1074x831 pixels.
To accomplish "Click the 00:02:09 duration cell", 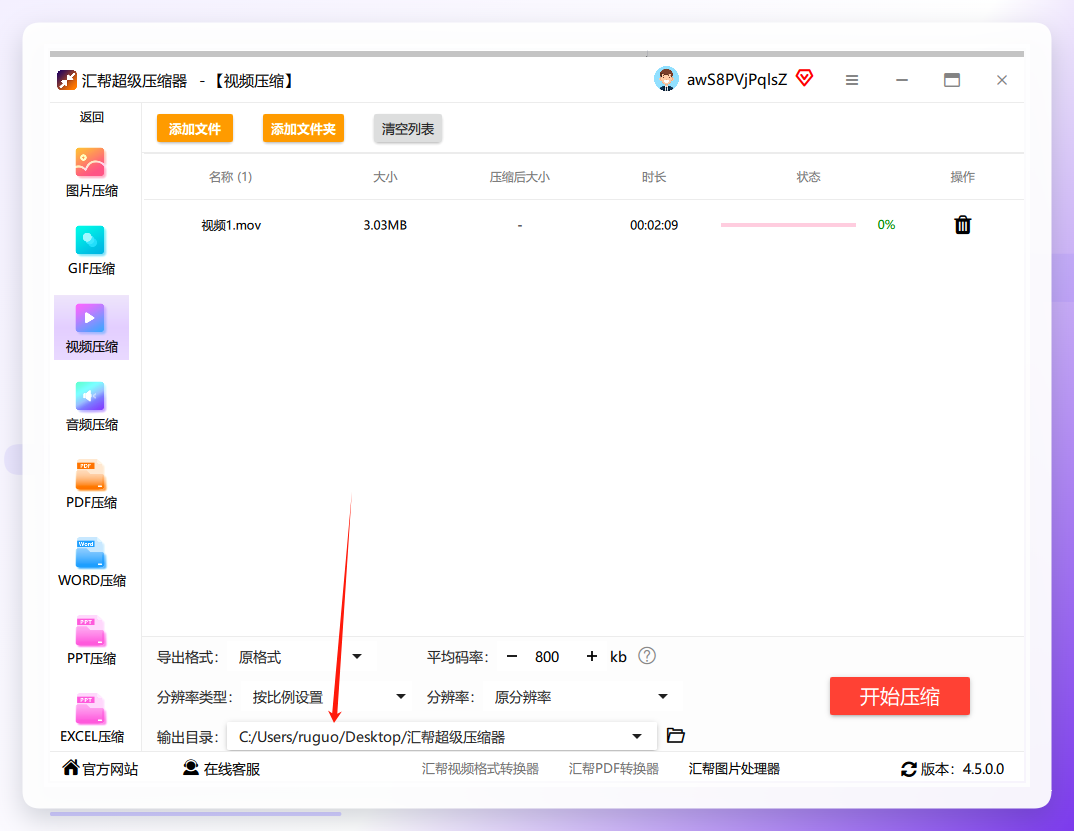I will 653,225.
